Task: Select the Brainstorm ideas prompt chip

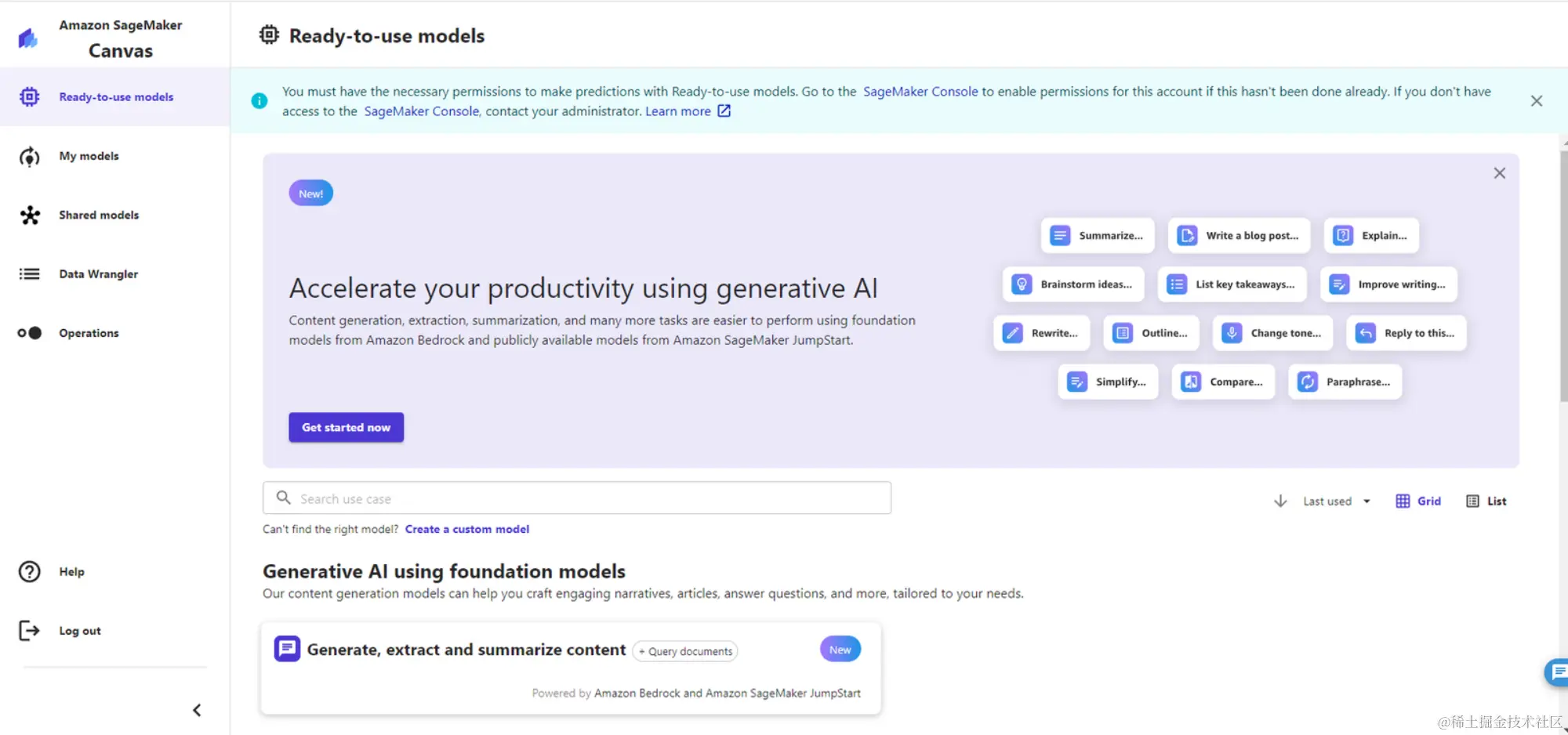Action: tap(1073, 284)
